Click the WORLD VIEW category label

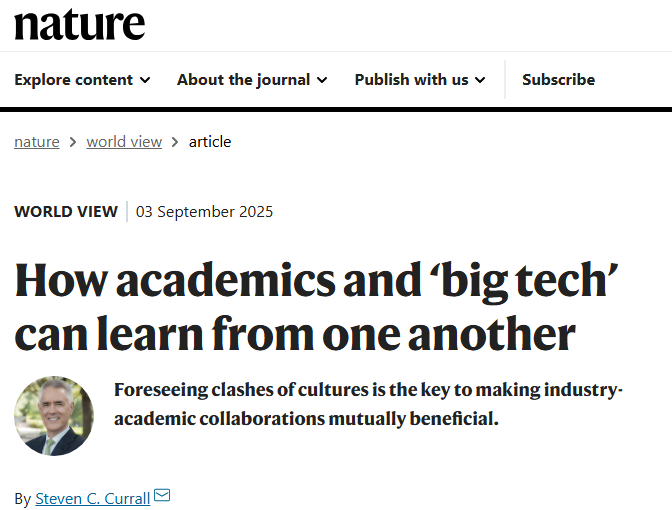click(66, 212)
